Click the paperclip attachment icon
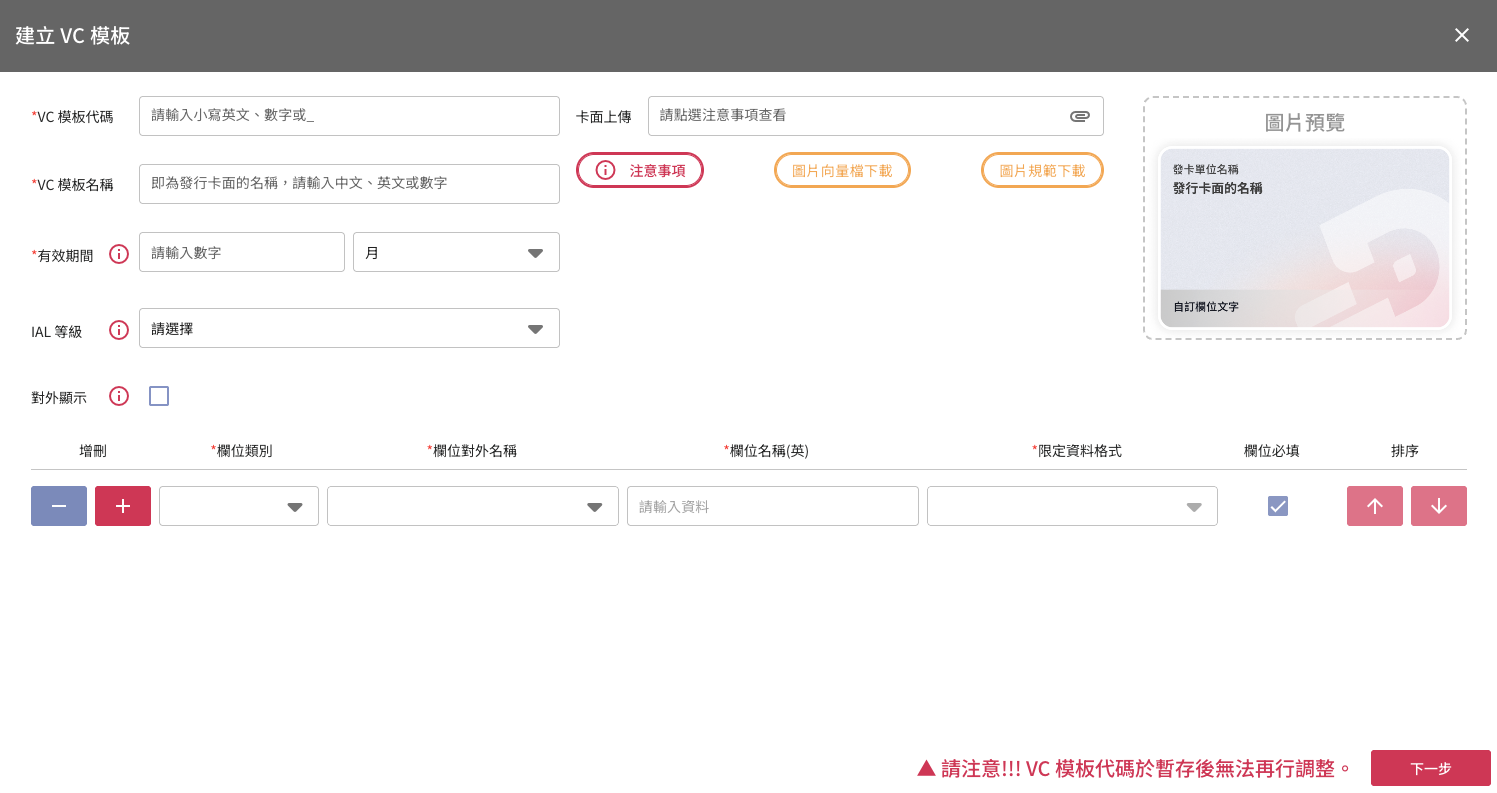 click(x=1079, y=116)
